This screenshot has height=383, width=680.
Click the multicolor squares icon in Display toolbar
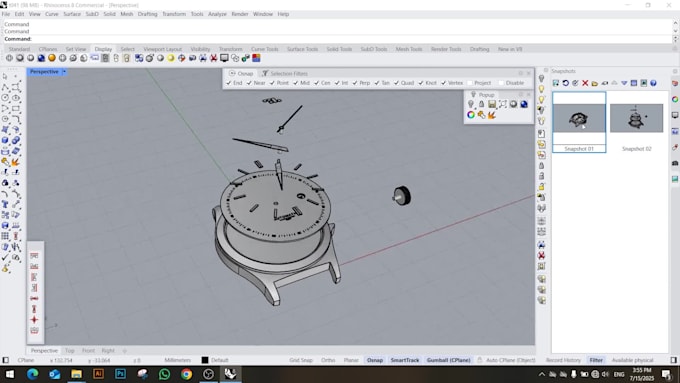[x=256, y=58]
